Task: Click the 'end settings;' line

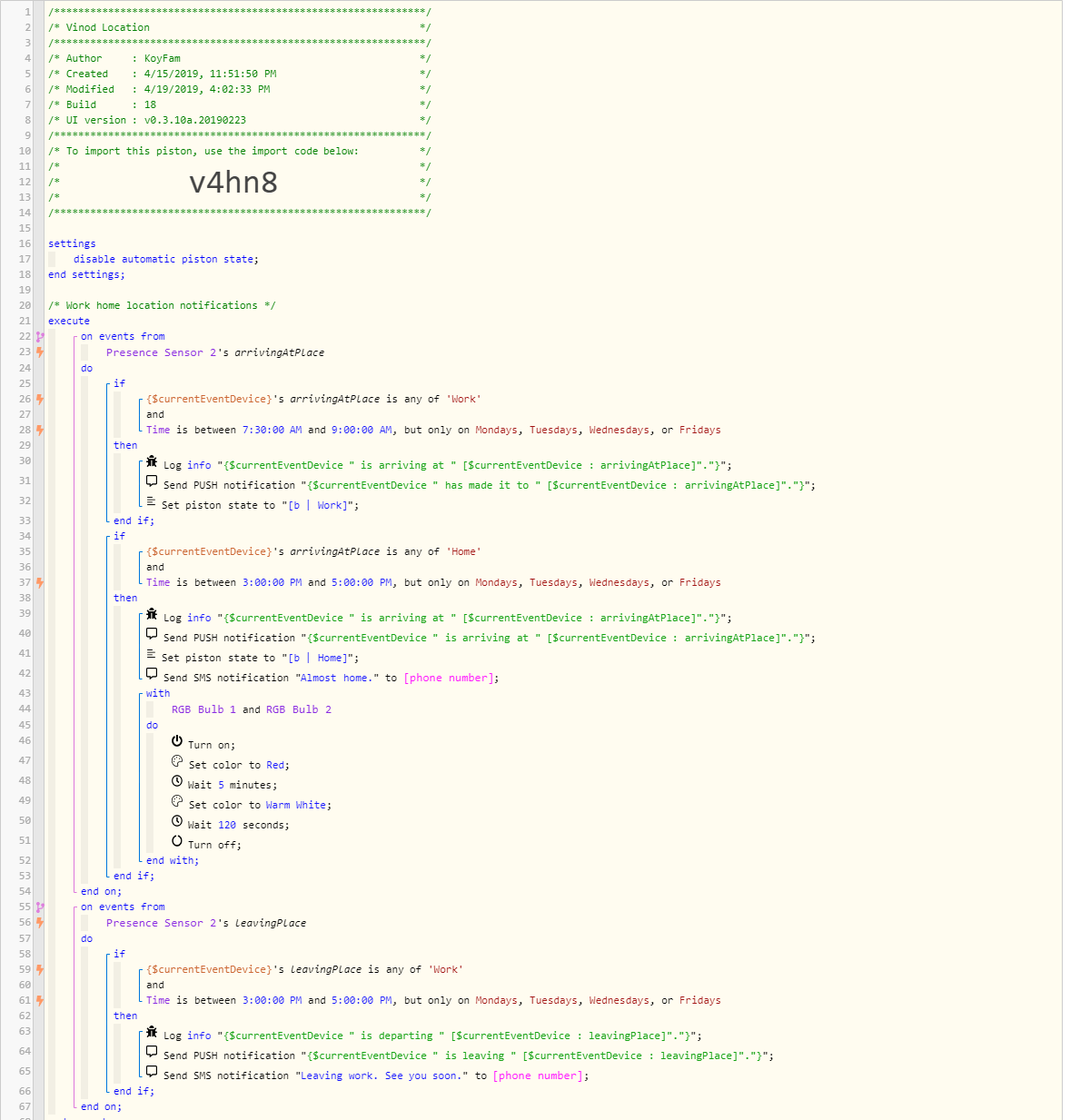Action: 86,274
